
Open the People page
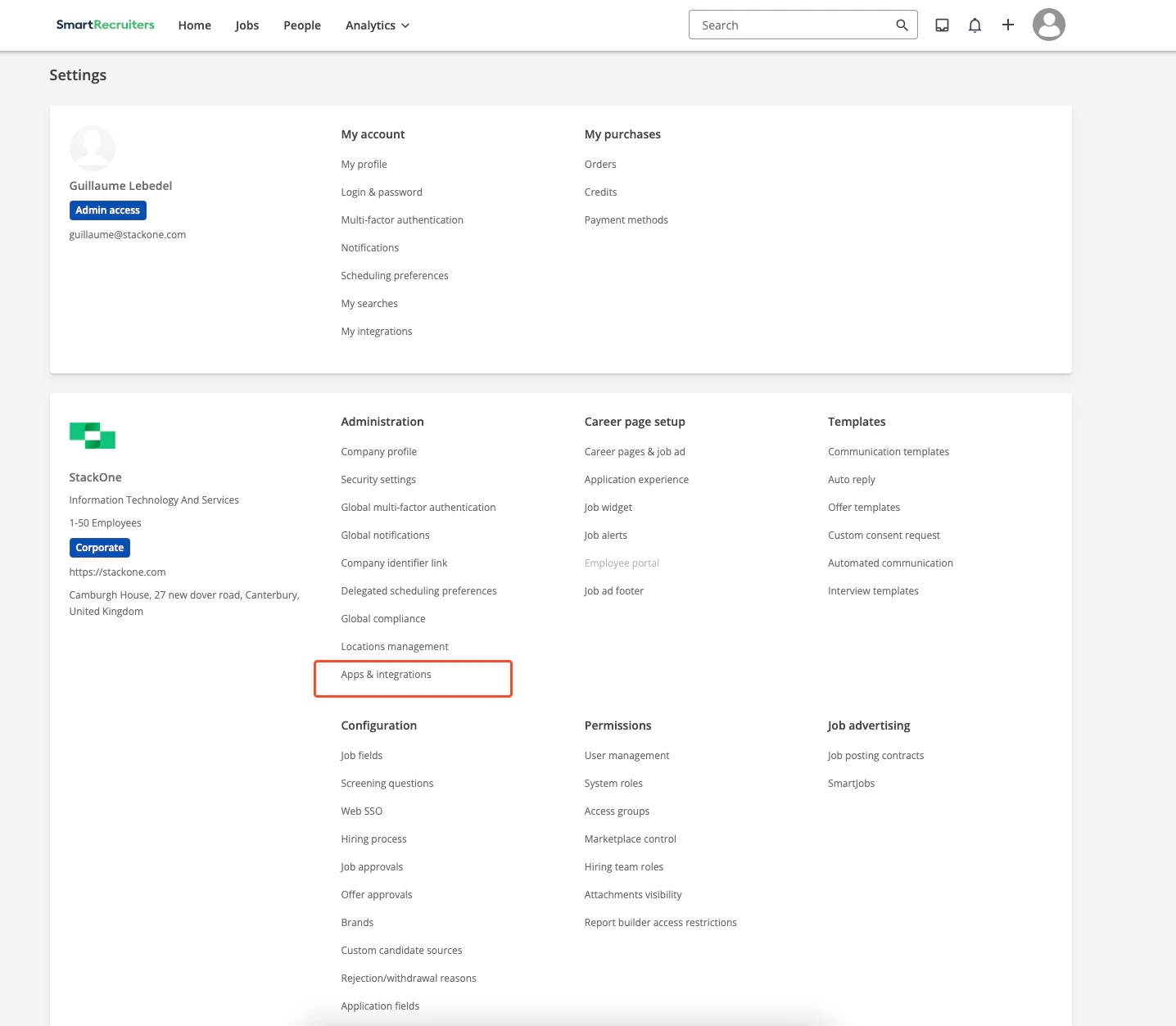[301, 25]
